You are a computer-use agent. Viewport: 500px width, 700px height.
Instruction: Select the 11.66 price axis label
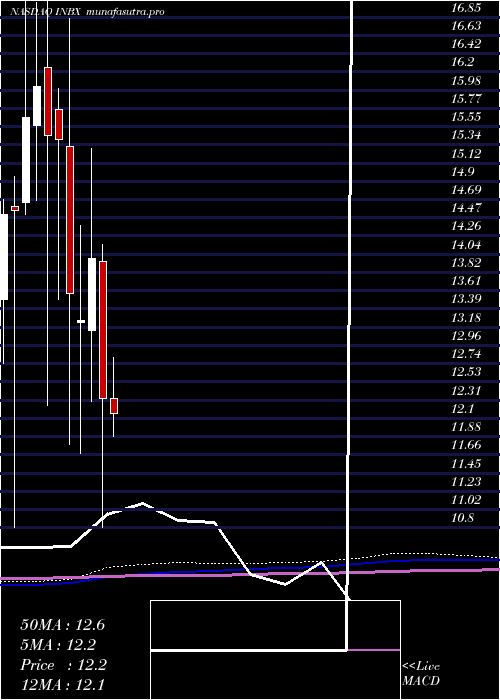tap(466, 445)
